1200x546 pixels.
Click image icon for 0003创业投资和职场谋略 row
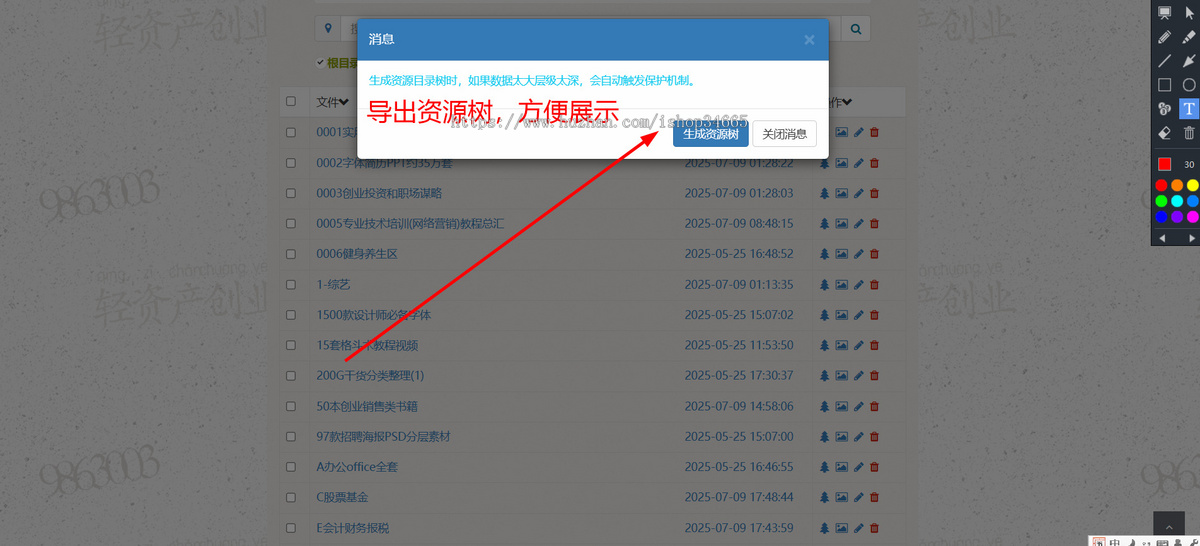(841, 193)
